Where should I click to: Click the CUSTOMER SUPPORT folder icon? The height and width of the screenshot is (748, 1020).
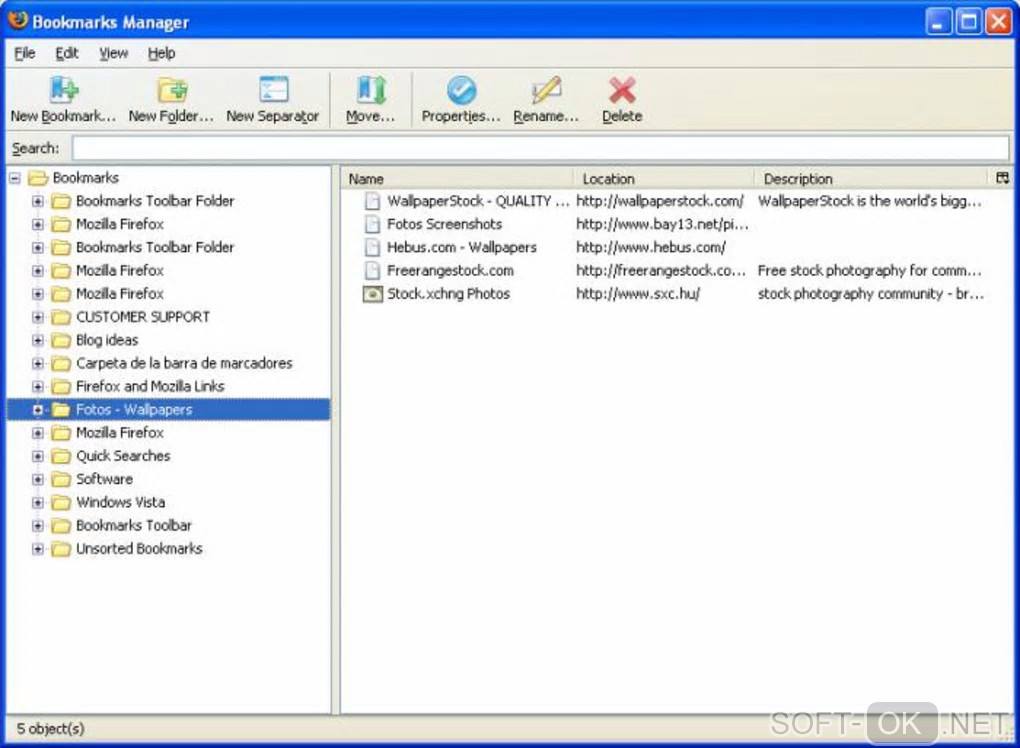61,317
